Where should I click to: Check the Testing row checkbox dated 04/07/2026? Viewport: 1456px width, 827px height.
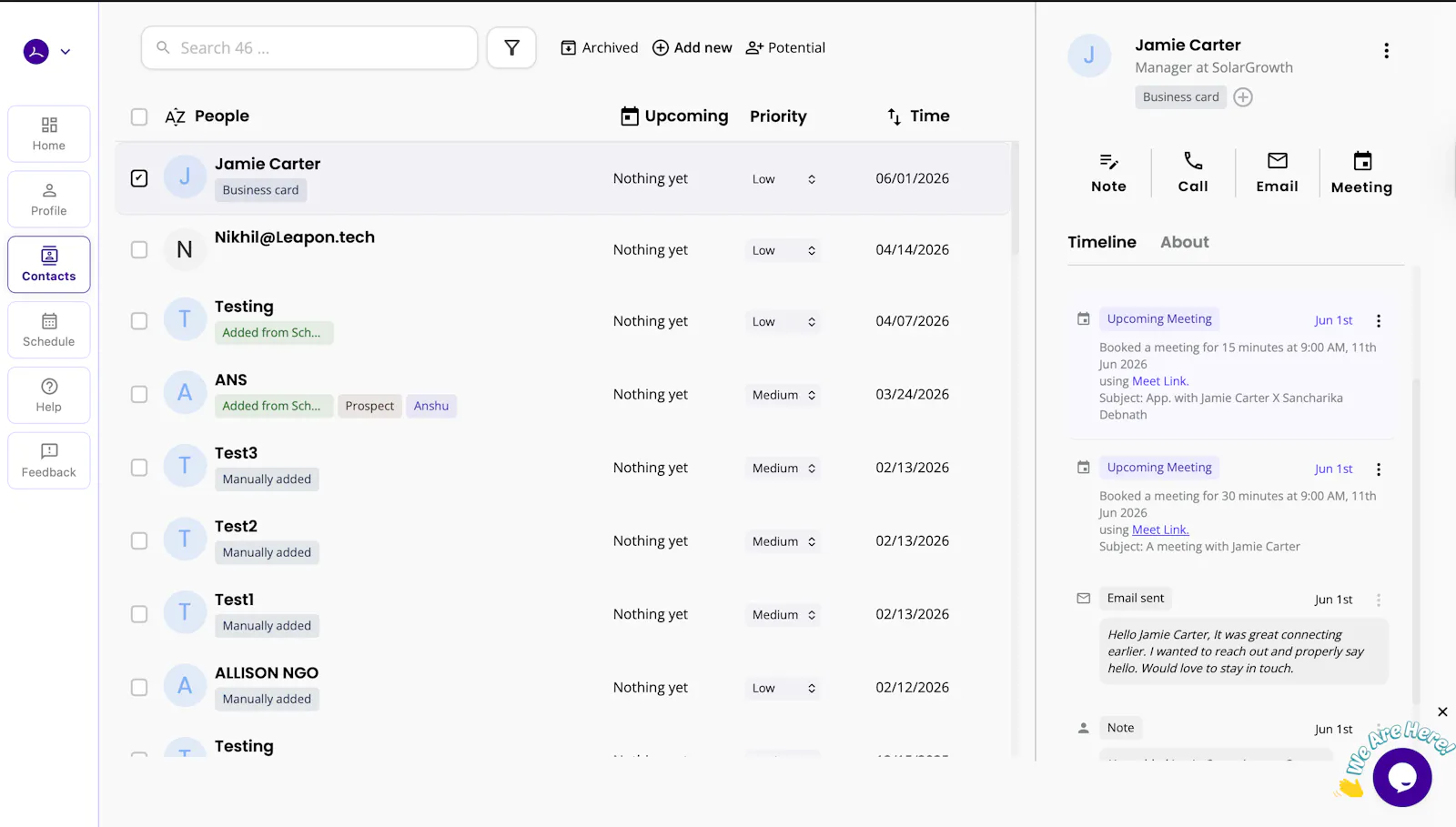pyautogui.click(x=139, y=321)
